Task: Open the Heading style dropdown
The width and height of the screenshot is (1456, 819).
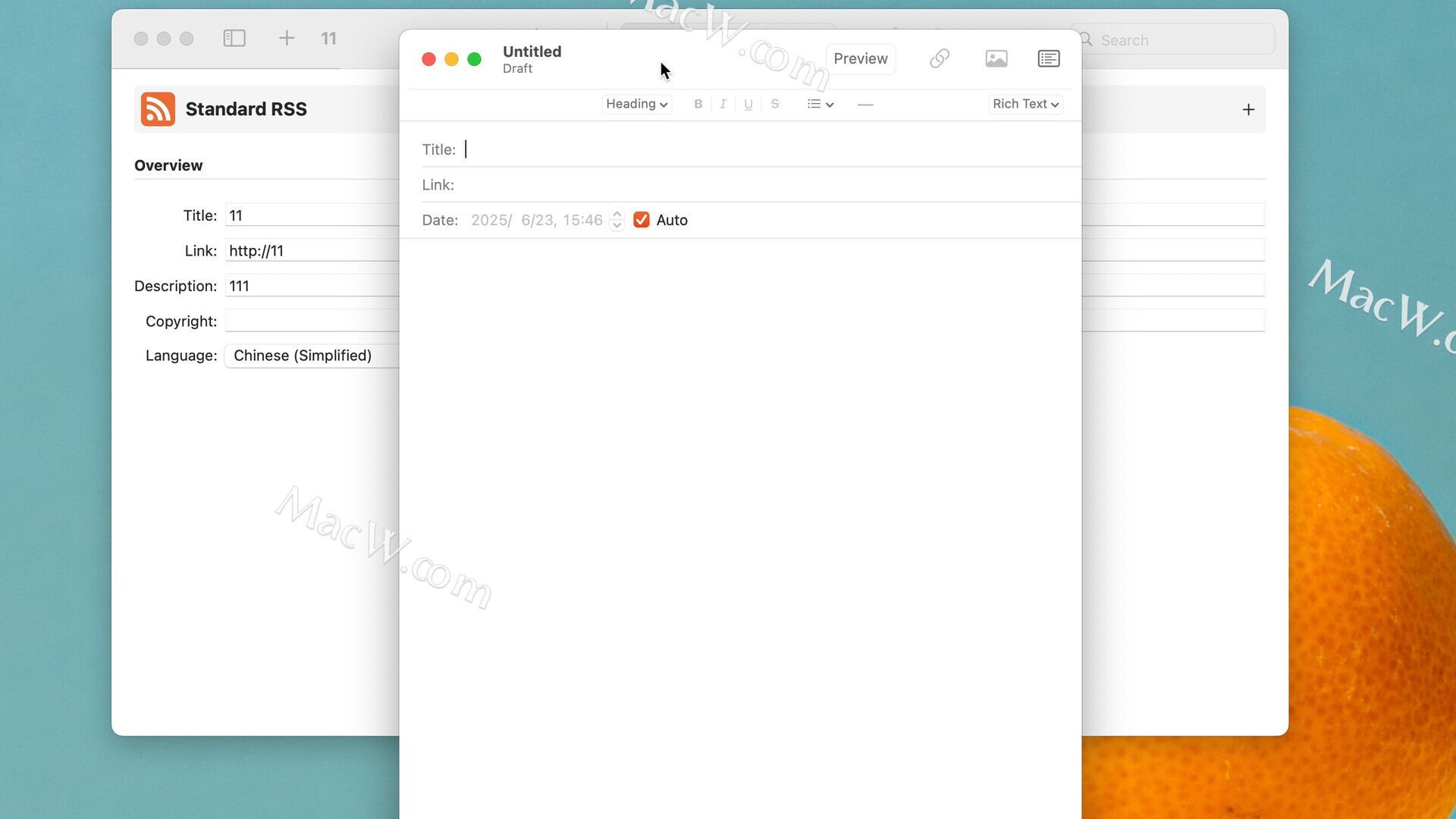Action: click(x=636, y=104)
